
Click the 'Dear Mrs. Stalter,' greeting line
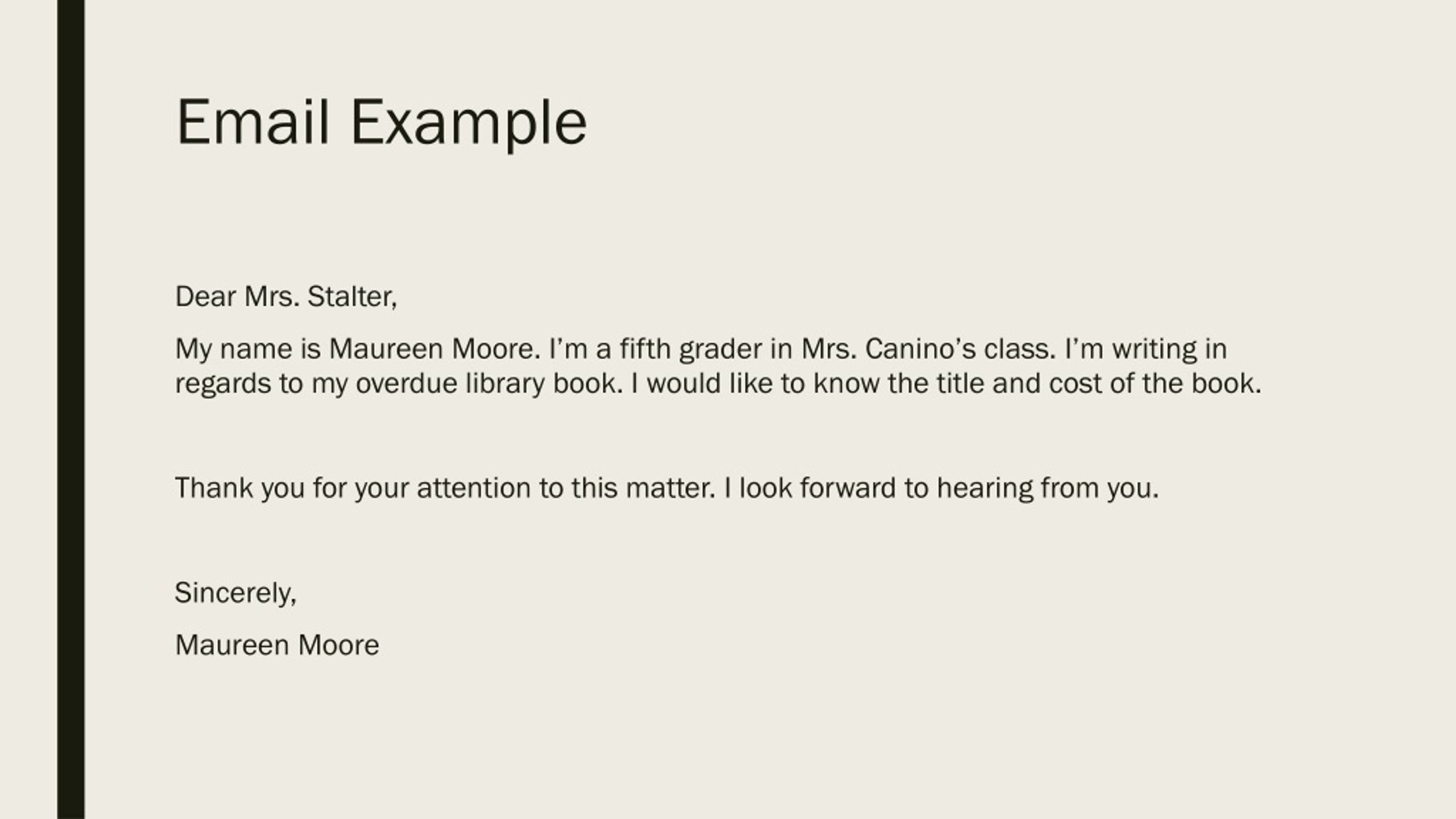[286, 297]
